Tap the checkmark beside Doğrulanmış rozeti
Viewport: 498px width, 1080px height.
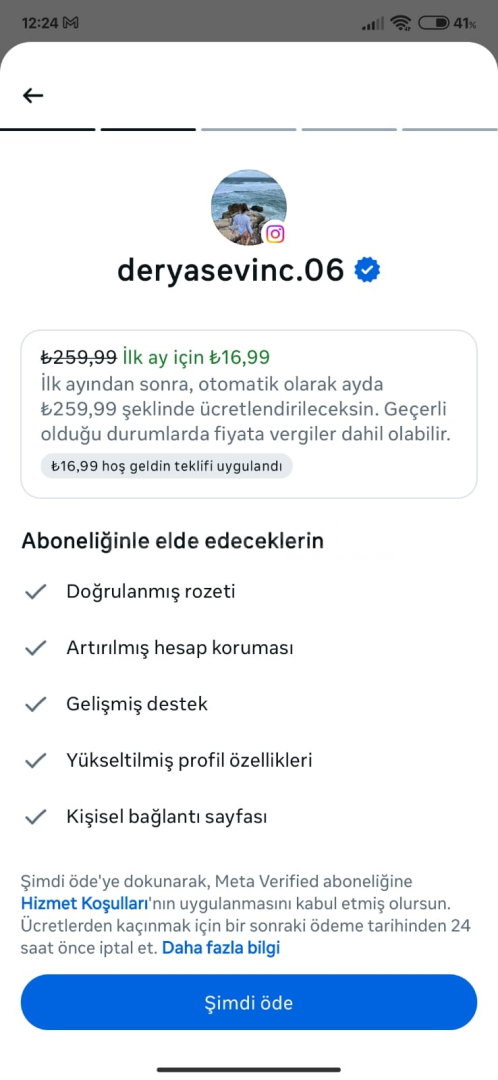click(35, 592)
